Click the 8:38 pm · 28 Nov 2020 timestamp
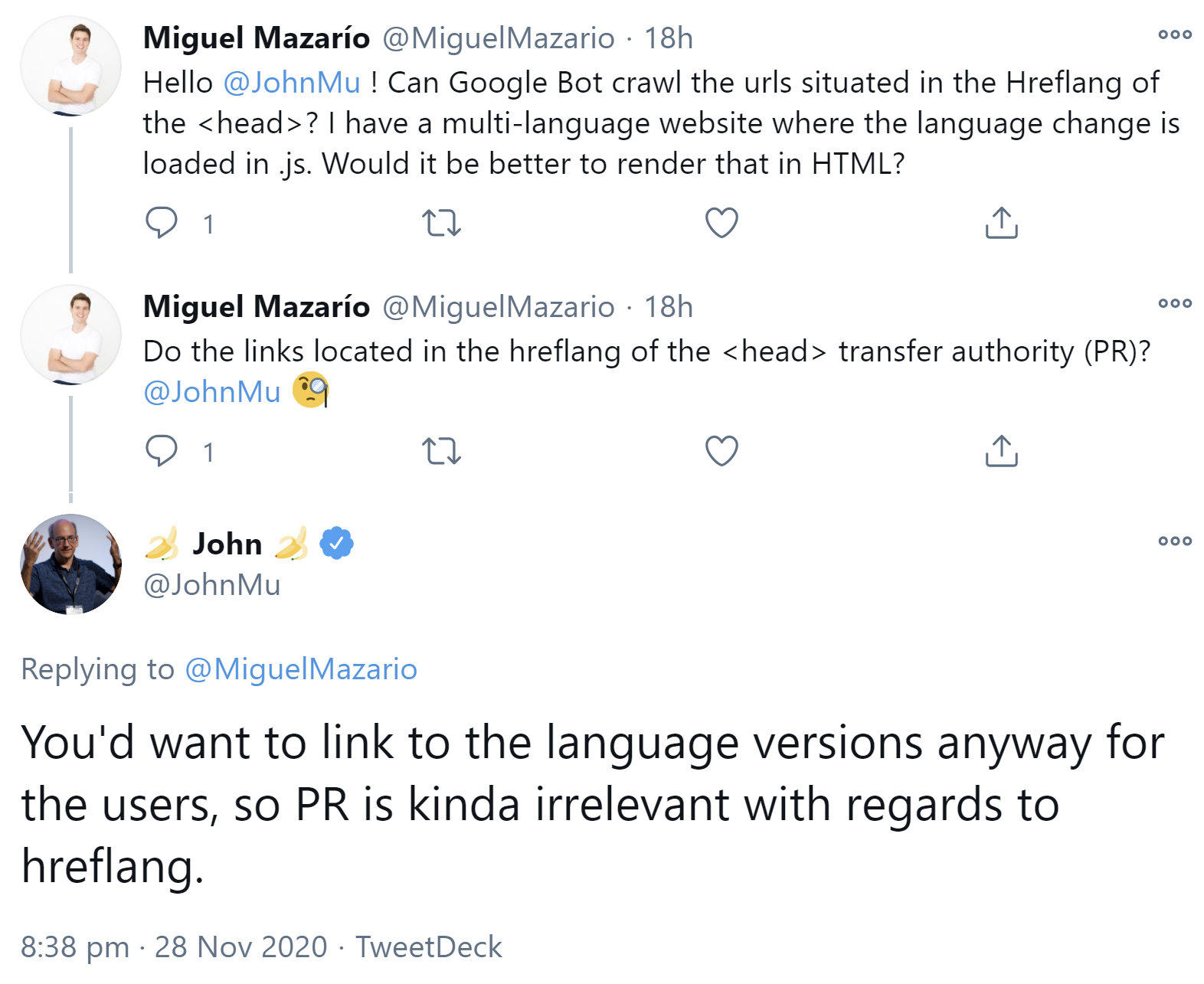The height and width of the screenshot is (984, 1204). click(174, 947)
